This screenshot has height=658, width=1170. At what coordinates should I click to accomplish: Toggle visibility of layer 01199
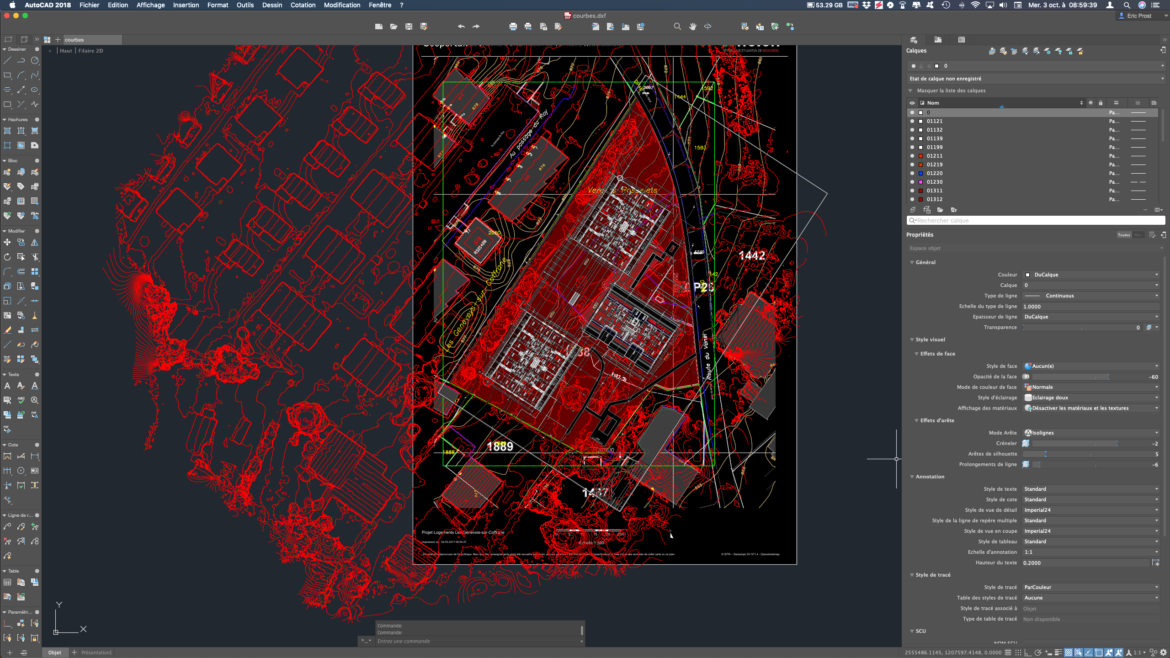(912, 147)
